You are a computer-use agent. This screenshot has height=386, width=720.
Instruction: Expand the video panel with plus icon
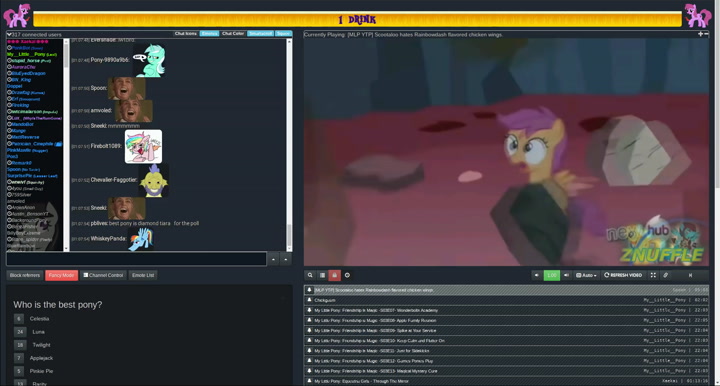(x=700, y=34)
